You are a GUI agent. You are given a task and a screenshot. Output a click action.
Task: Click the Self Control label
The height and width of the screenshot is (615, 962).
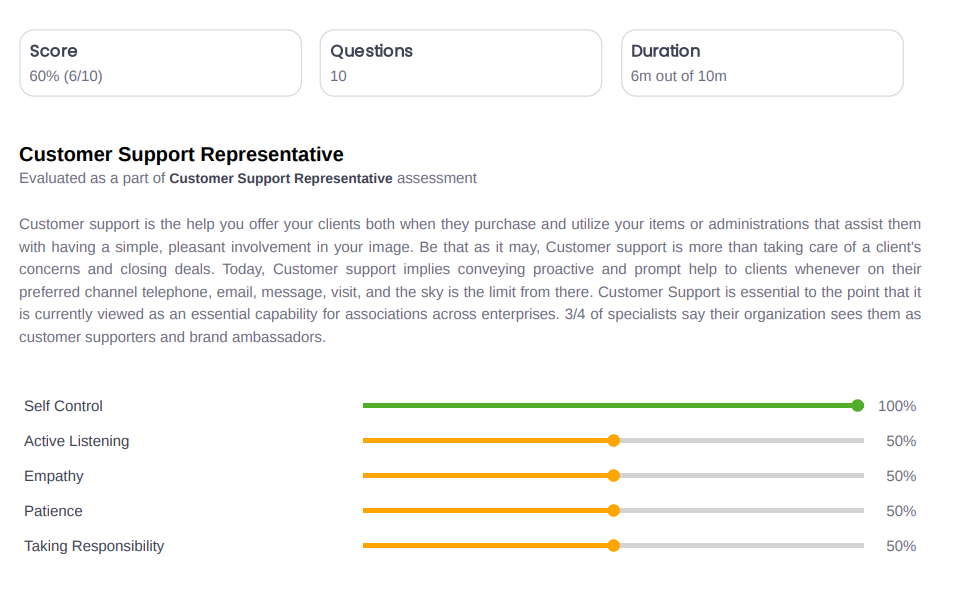point(63,406)
